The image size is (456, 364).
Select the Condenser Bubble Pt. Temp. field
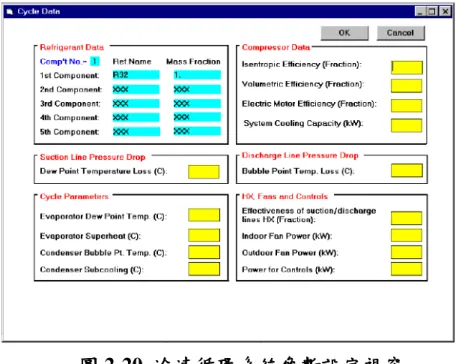click(204, 252)
